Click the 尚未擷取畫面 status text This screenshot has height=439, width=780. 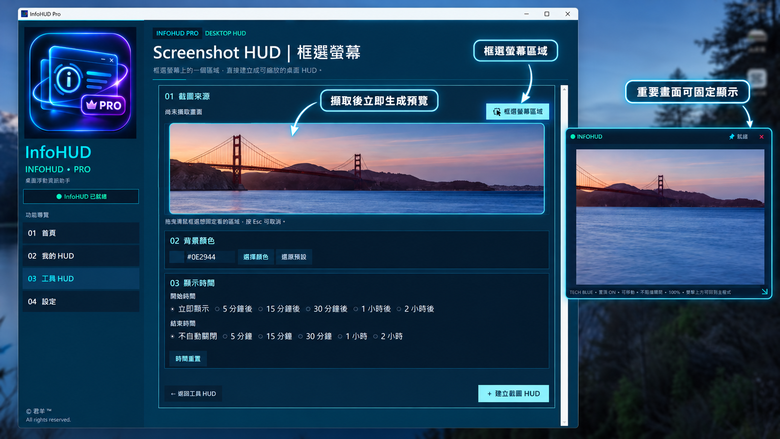(184, 112)
